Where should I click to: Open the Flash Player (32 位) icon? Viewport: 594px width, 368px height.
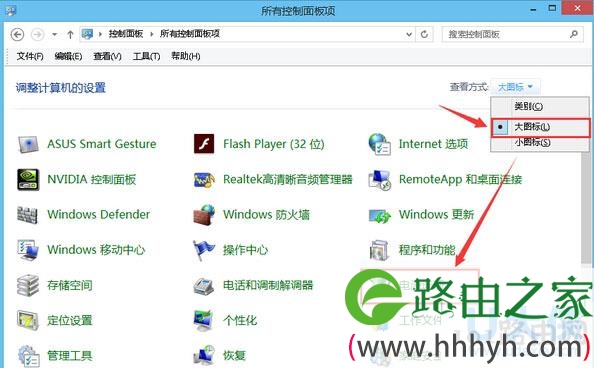204,144
